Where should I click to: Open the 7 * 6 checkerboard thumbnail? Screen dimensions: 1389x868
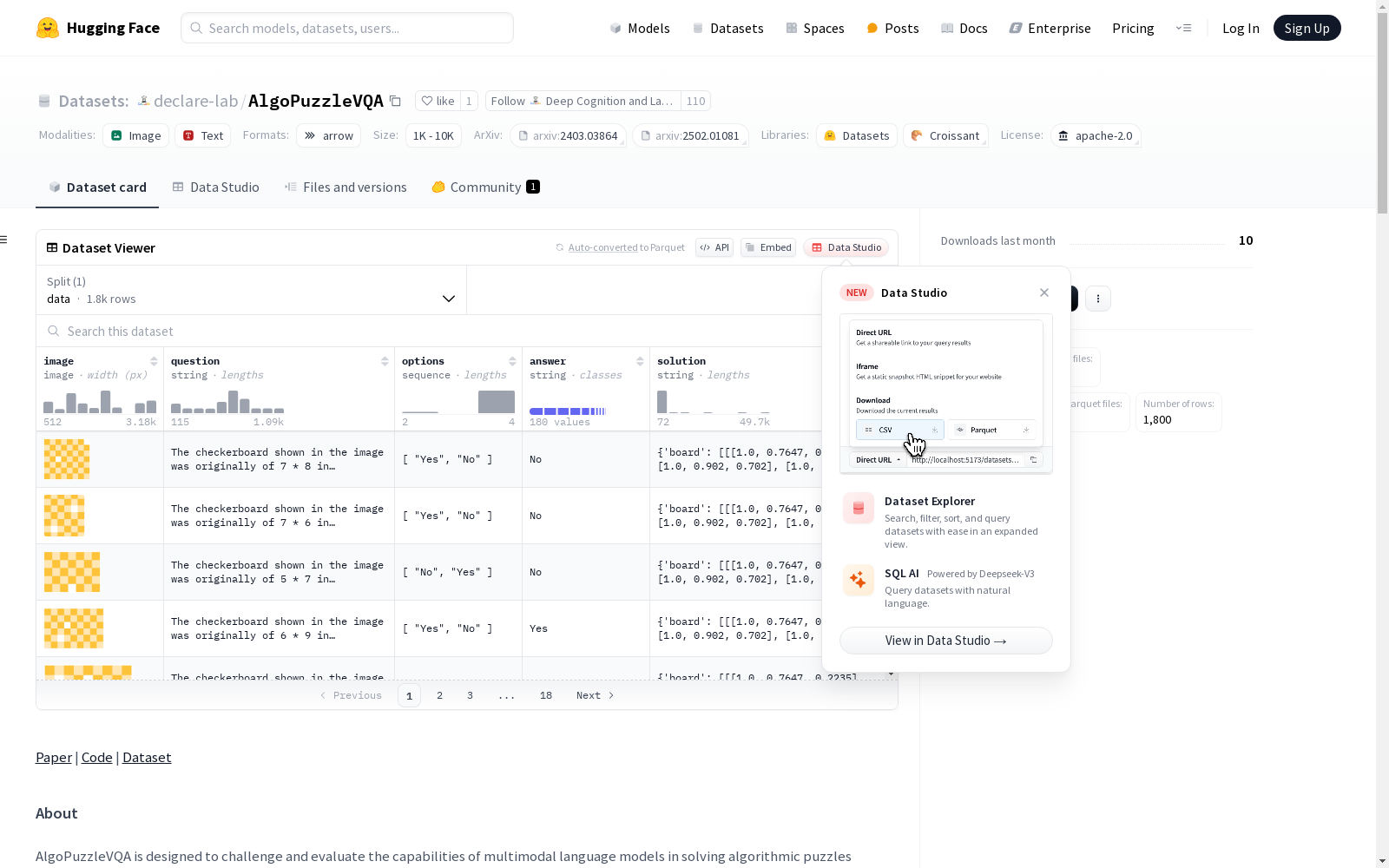pos(64,516)
